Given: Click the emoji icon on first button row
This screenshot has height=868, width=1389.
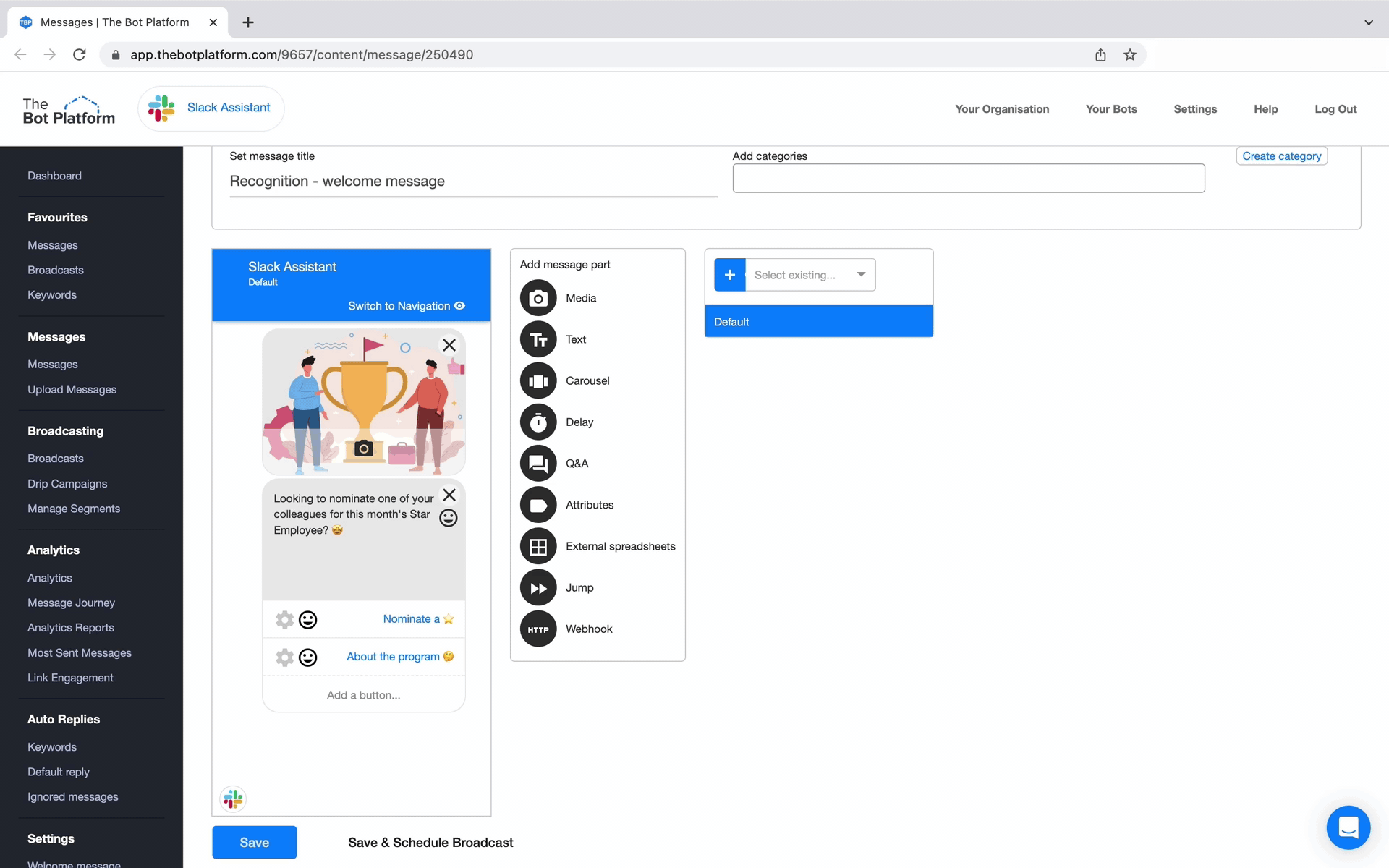Looking at the screenshot, I should [x=307, y=619].
